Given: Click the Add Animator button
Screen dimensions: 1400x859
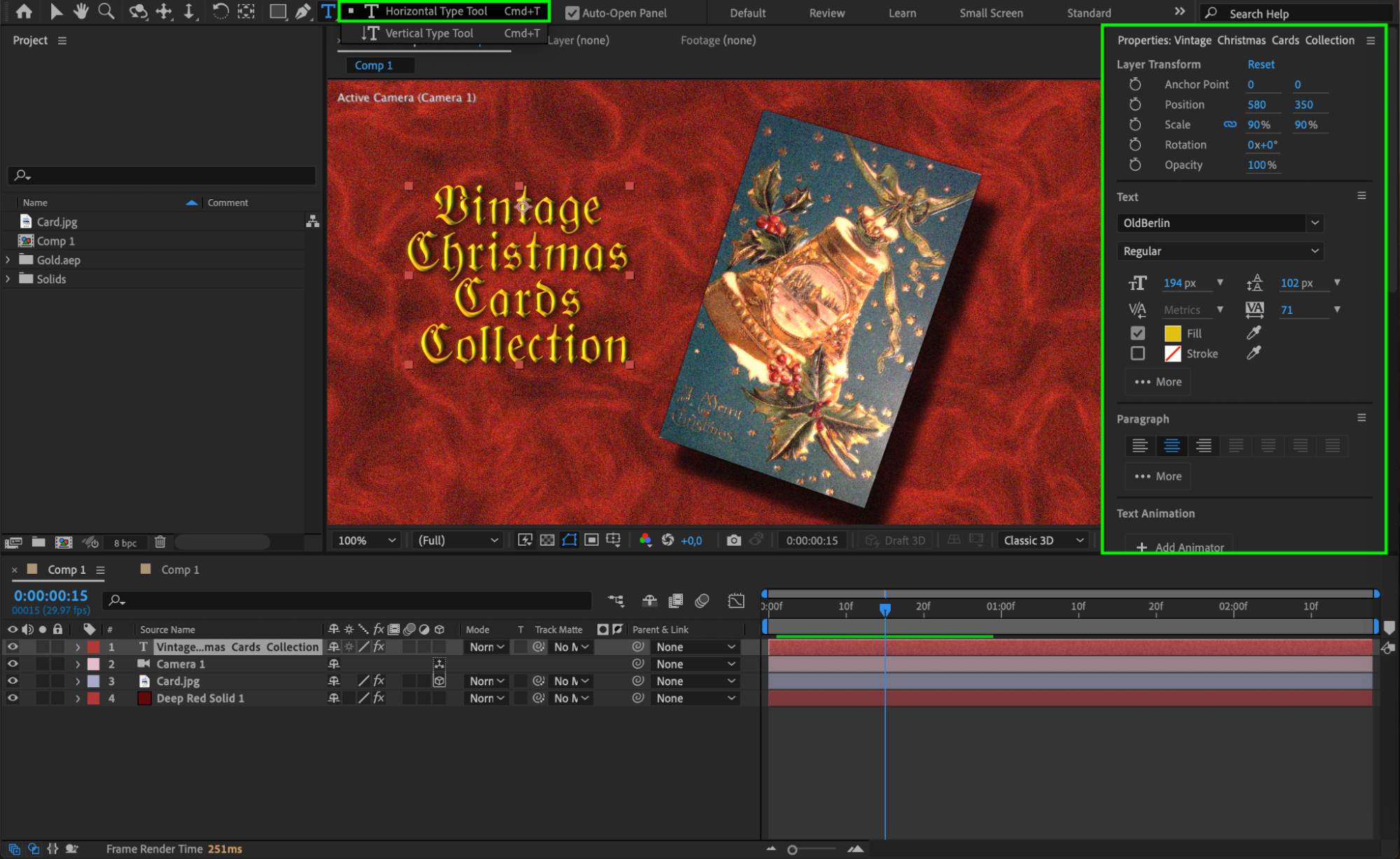Looking at the screenshot, I should 1180,547.
